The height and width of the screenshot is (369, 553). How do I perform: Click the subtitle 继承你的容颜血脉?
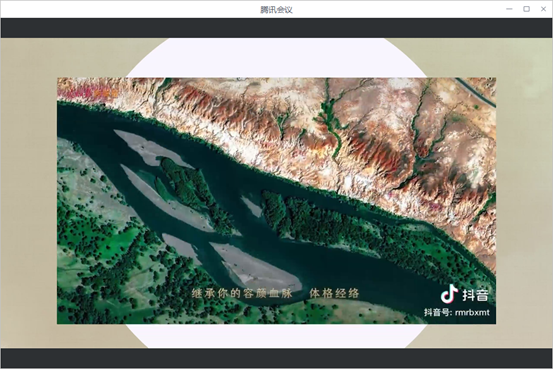click(x=242, y=293)
